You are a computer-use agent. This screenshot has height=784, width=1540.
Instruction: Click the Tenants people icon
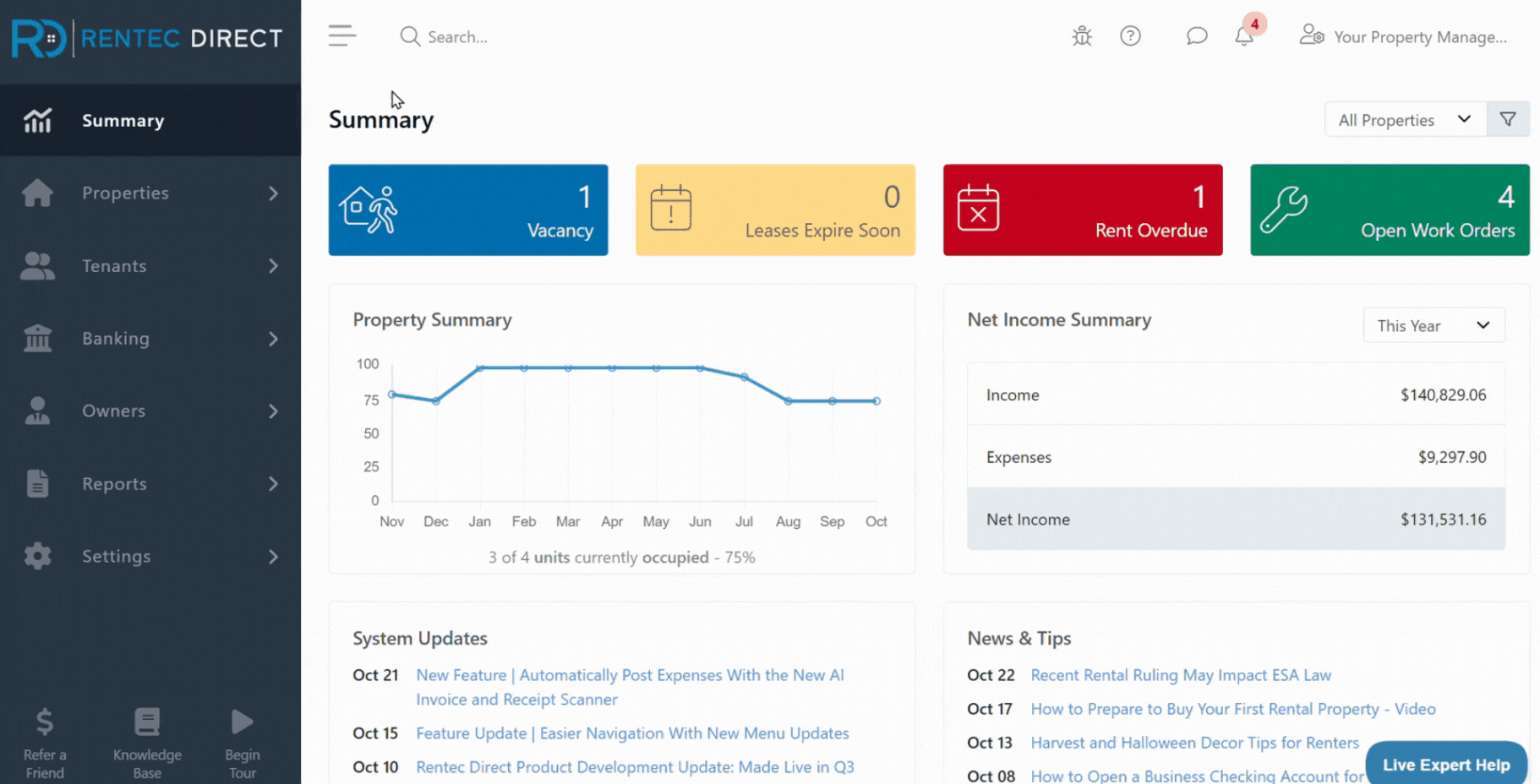point(37,266)
